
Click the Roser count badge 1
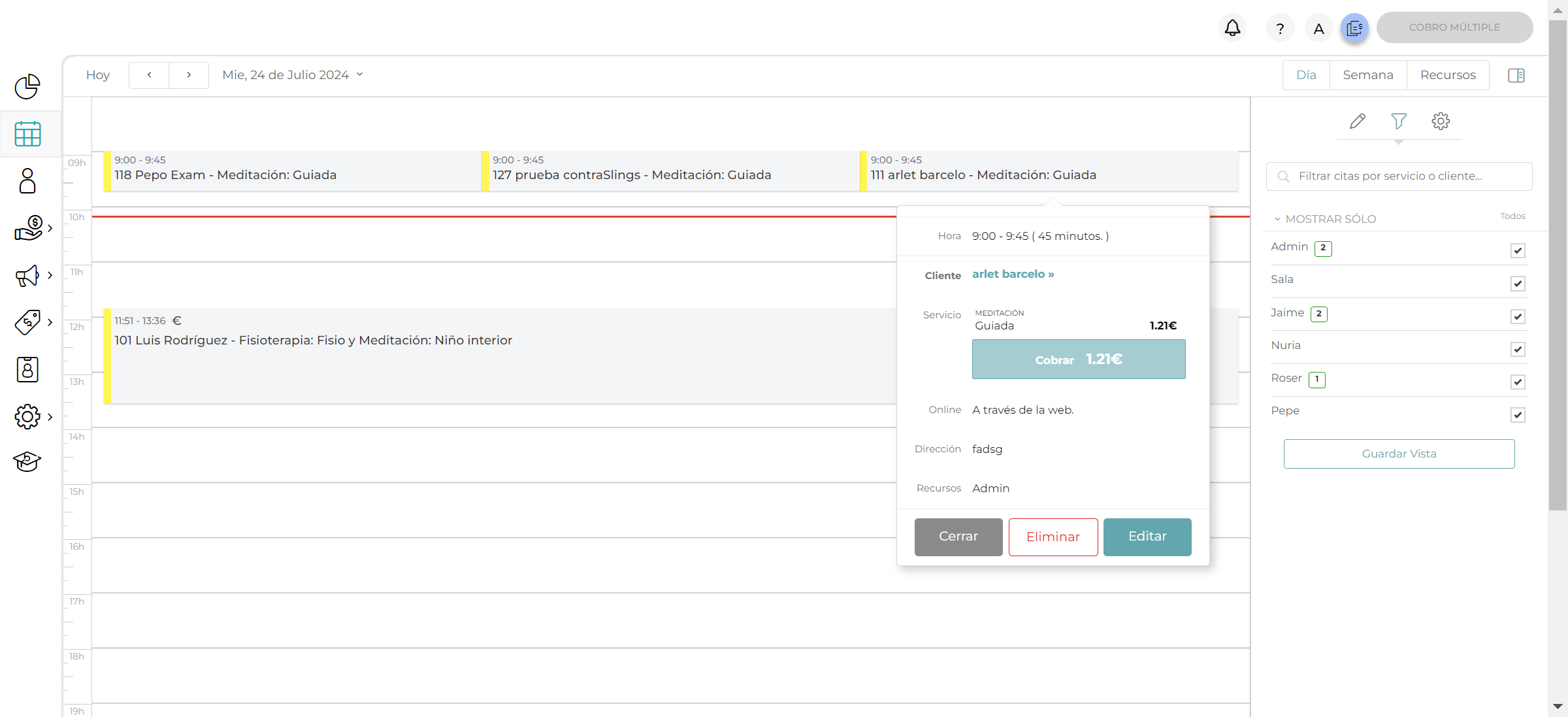click(x=1317, y=380)
